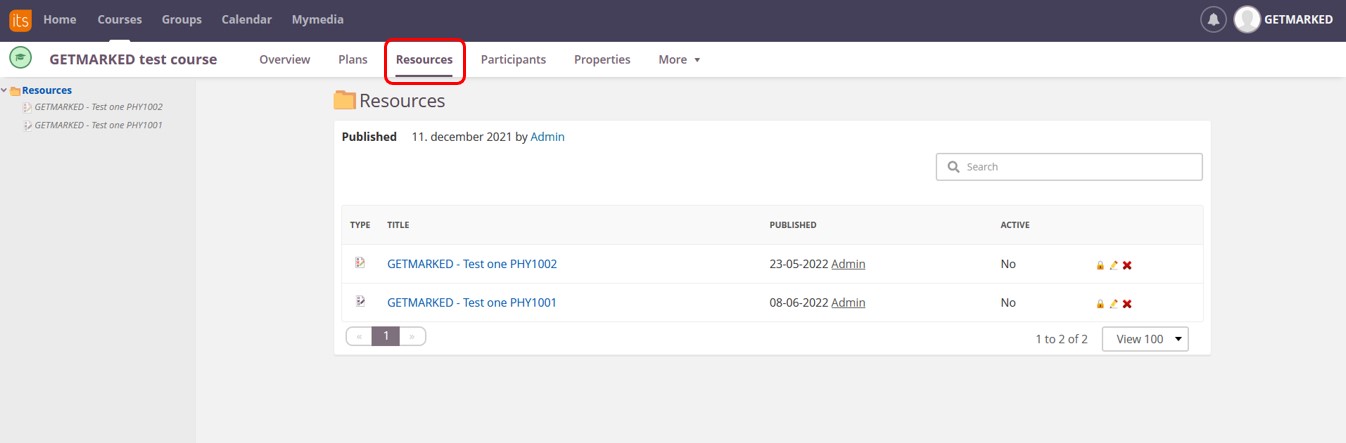1346x443 pixels.
Task: Click Admin link in PHY1001 row
Action: click(848, 302)
